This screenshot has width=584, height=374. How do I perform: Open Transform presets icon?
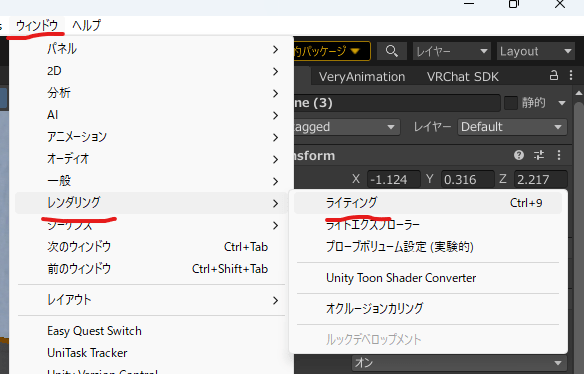[539, 155]
